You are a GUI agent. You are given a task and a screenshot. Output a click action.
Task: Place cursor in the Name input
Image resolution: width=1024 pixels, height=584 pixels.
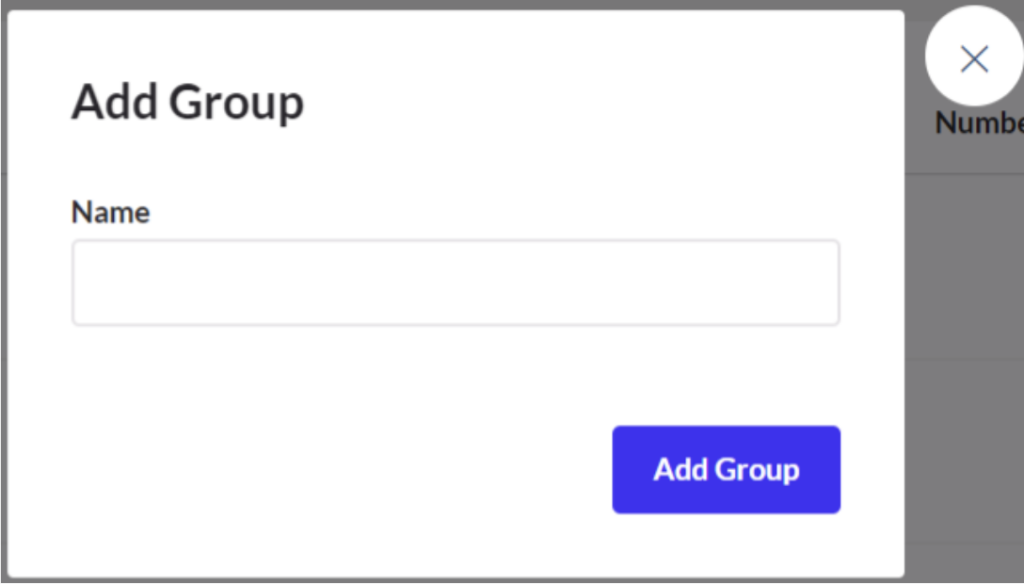pos(455,282)
